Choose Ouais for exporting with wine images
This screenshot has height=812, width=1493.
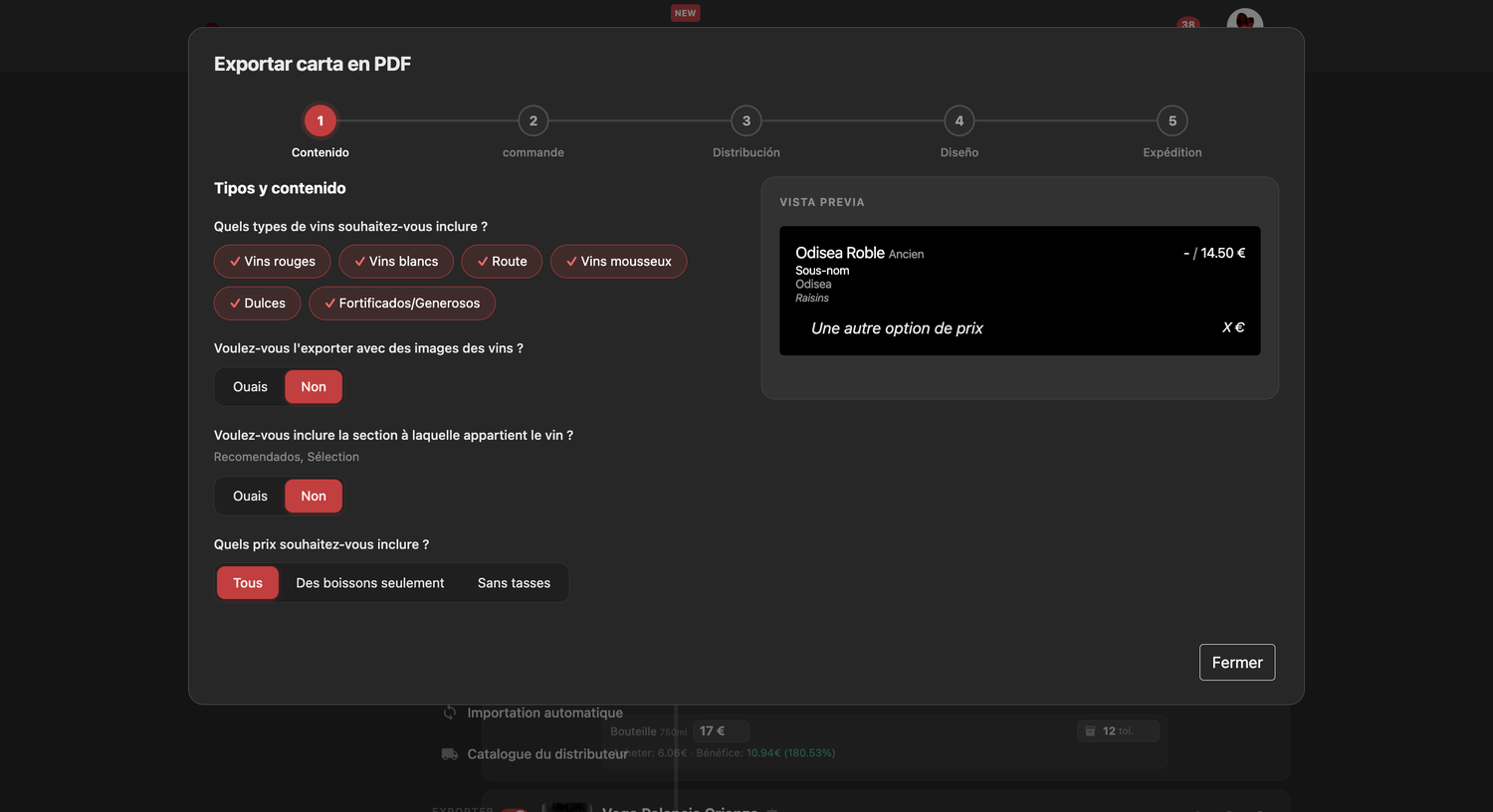pyautogui.click(x=250, y=387)
